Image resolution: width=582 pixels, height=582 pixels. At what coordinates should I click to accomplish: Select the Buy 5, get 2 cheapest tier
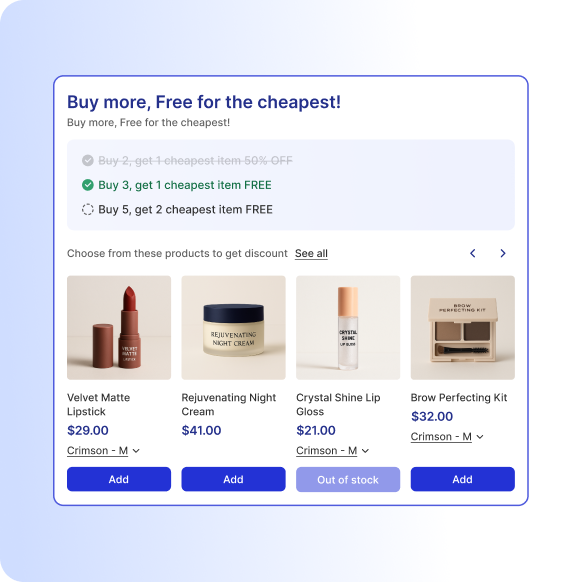(x=185, y=209)
